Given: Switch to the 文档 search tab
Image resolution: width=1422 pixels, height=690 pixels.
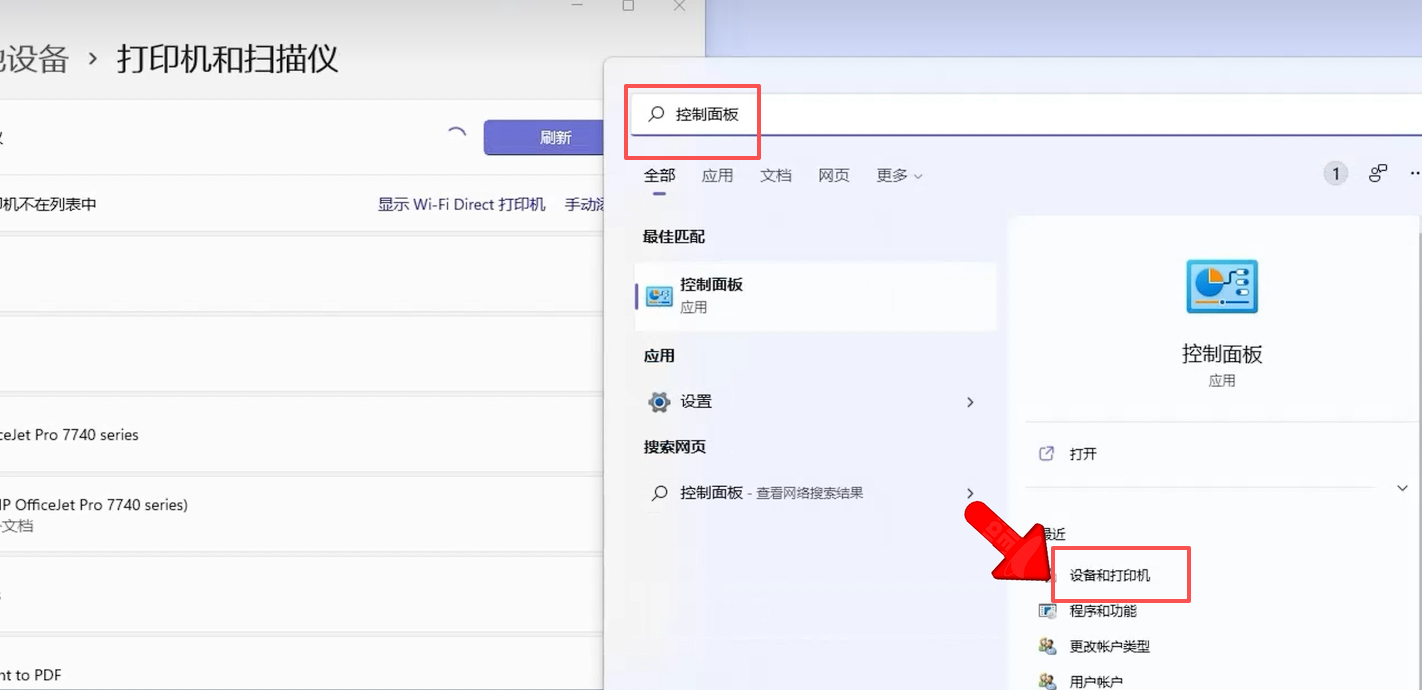Looking at the screenshot, I should click(775, 175).
